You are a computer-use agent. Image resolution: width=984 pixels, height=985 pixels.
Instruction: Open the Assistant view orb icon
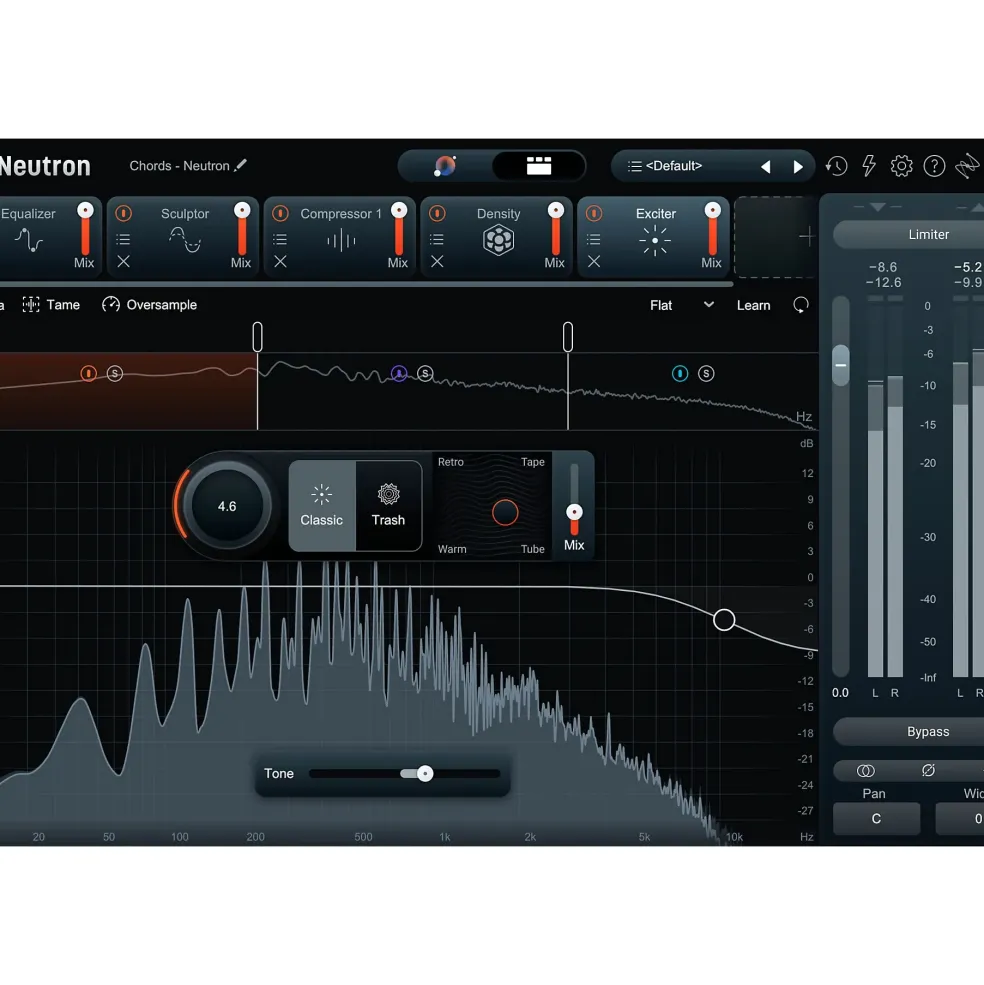pyautogui.click(x=445, y=166)
